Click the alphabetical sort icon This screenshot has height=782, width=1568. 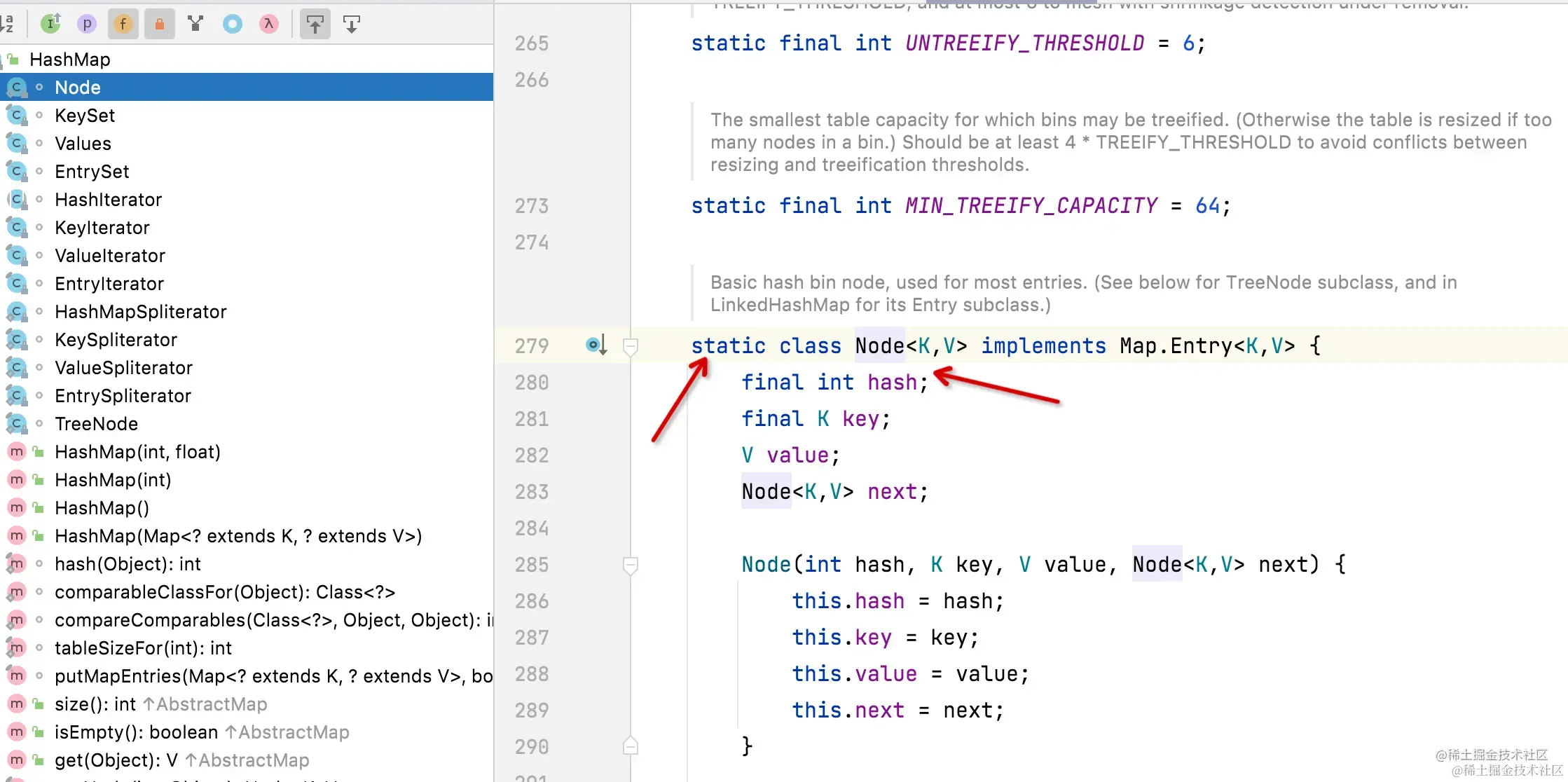coord(6,25)
